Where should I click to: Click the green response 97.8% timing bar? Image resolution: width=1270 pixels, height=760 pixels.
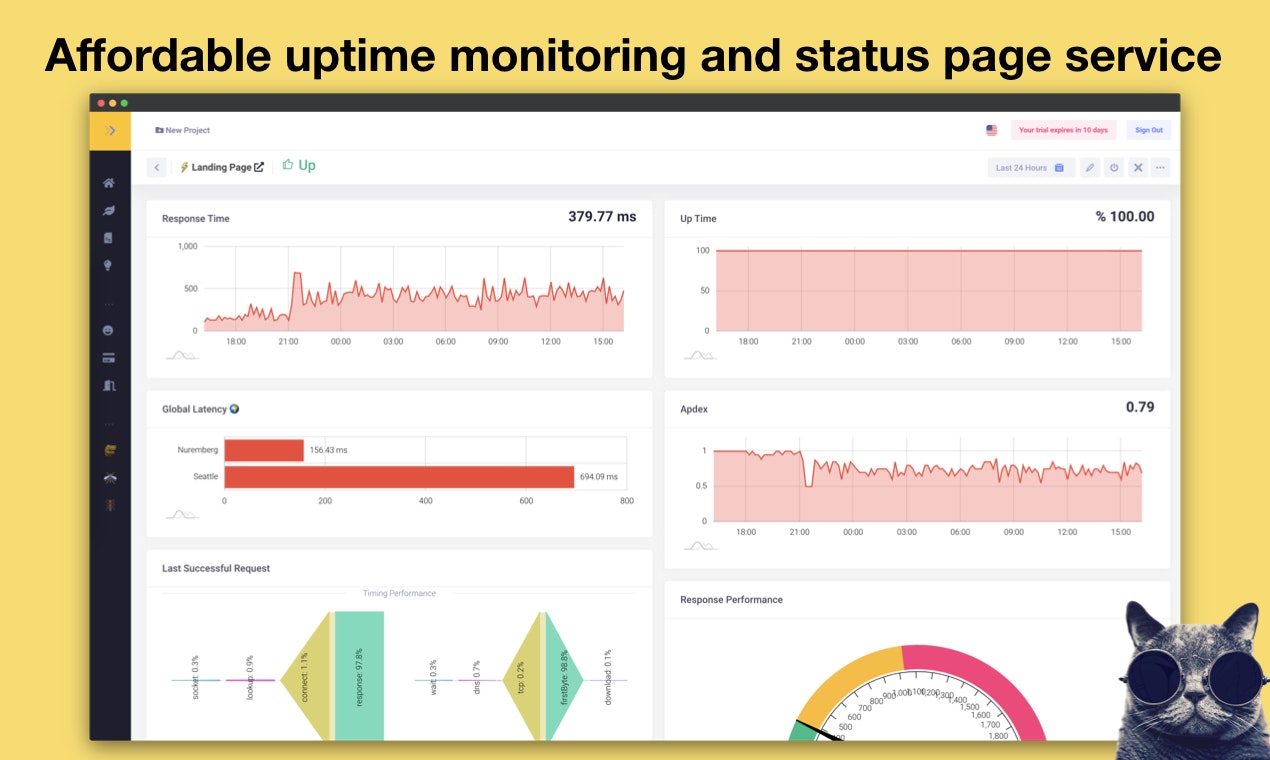[x=360, y=676]
